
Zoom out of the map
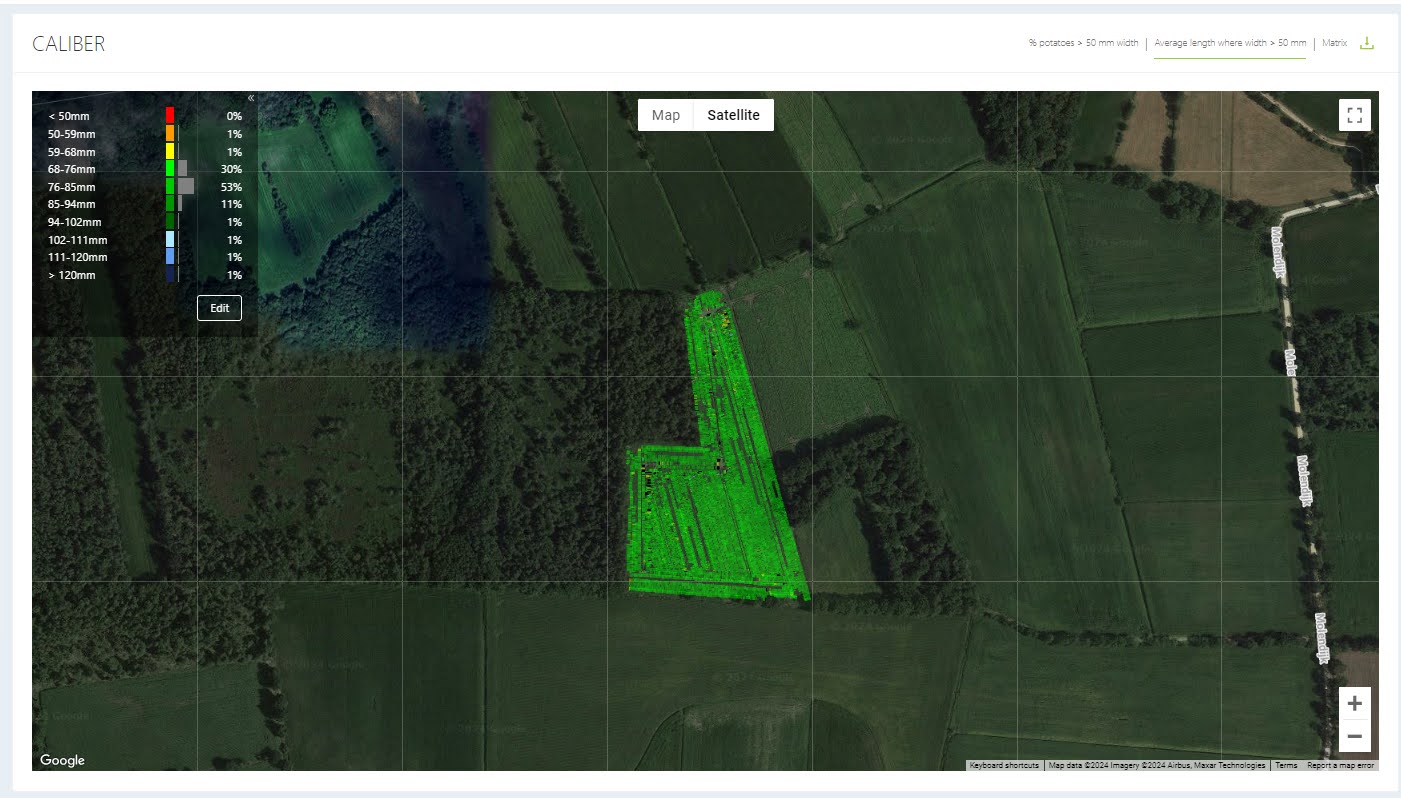pyautogui.click(x=1354, y=737)
